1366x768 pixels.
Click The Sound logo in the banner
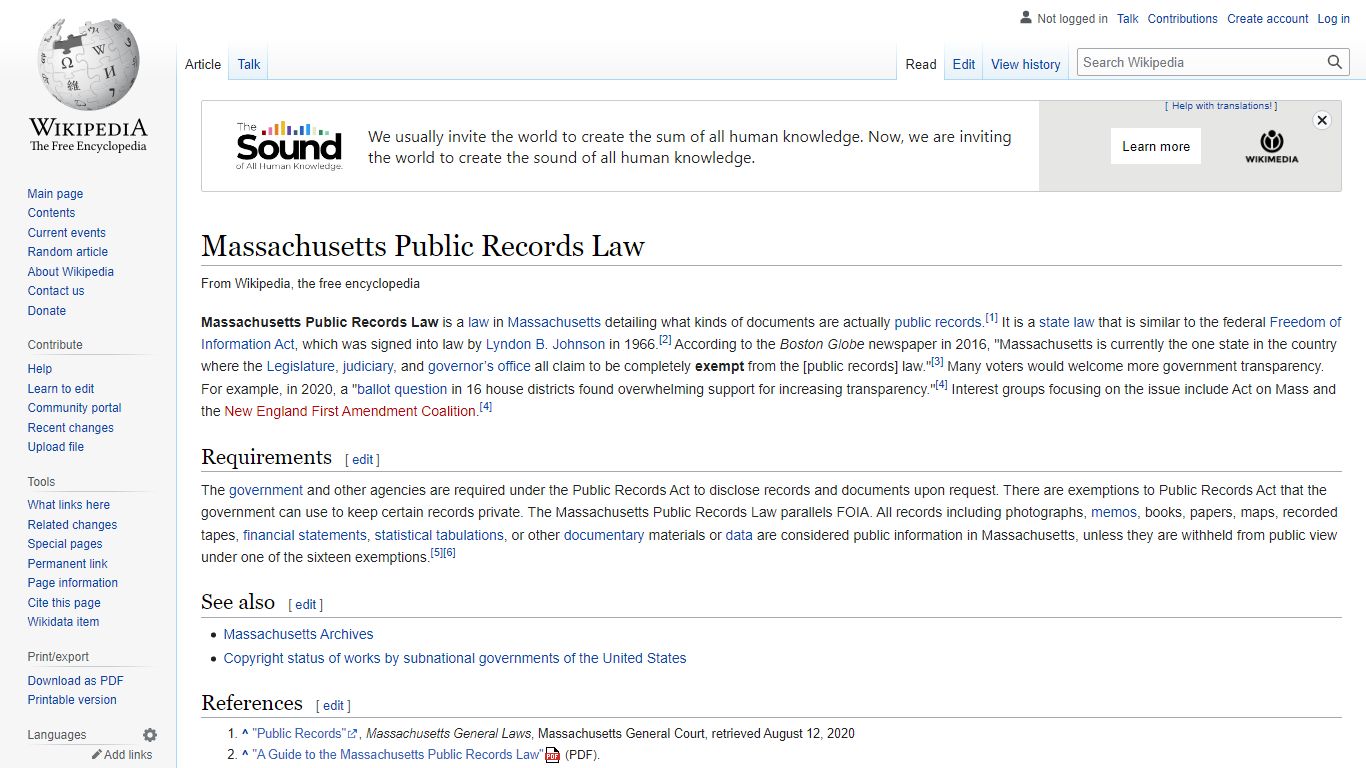tap(289, 146)
